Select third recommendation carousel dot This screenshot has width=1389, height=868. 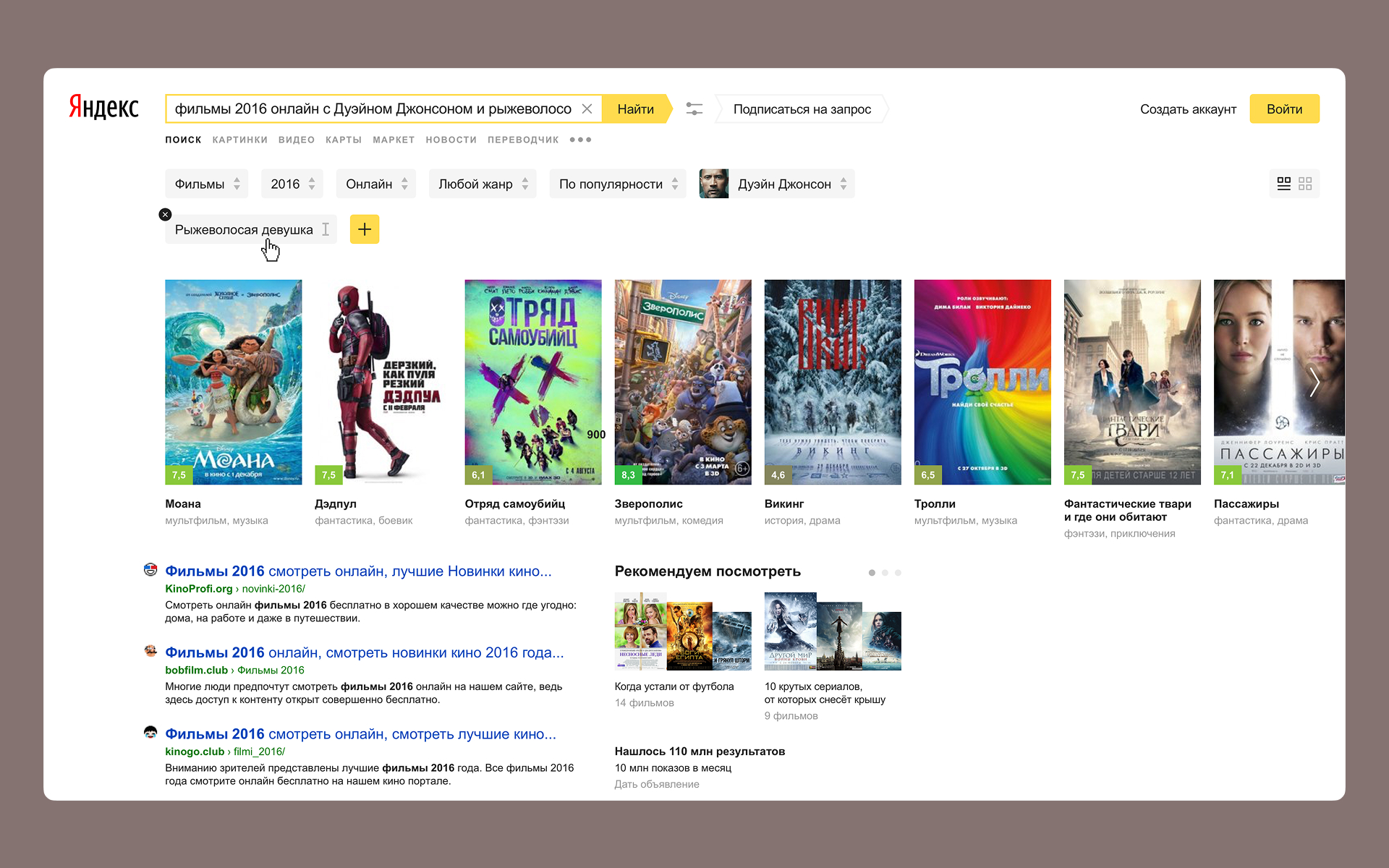click(898, 573)
